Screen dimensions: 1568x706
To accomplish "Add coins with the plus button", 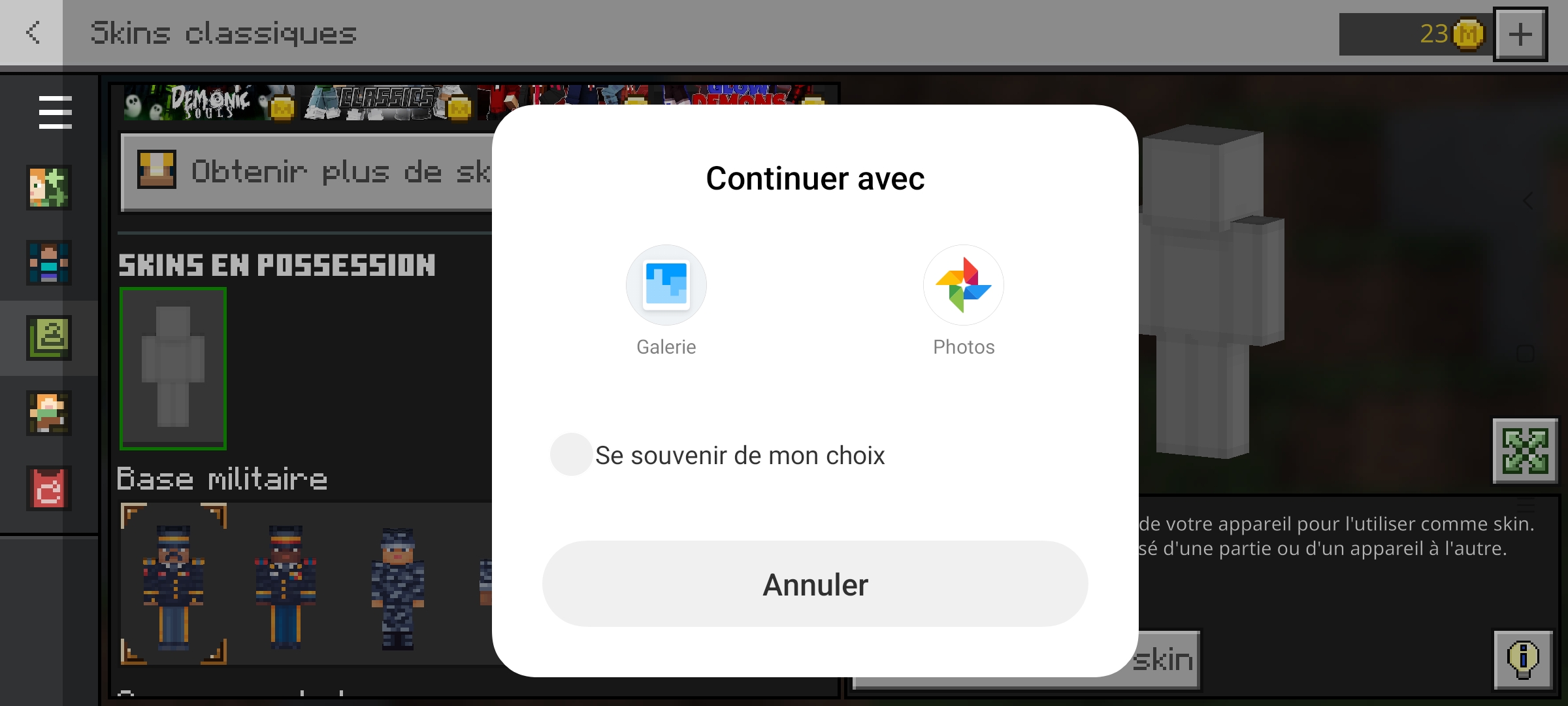I will [x=1520, y=34].
